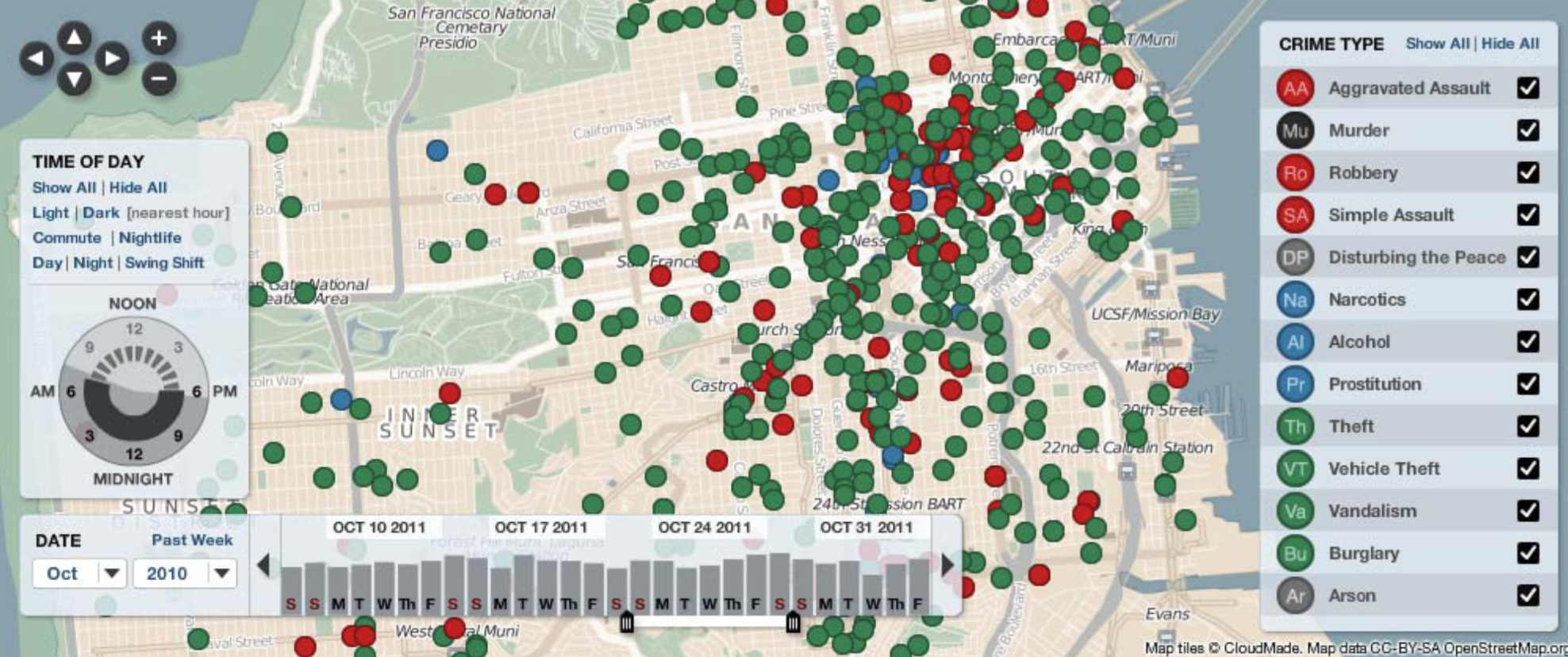Select the Commute time filter
This screenshot has width=1568, height=657.
coord(67,238)
